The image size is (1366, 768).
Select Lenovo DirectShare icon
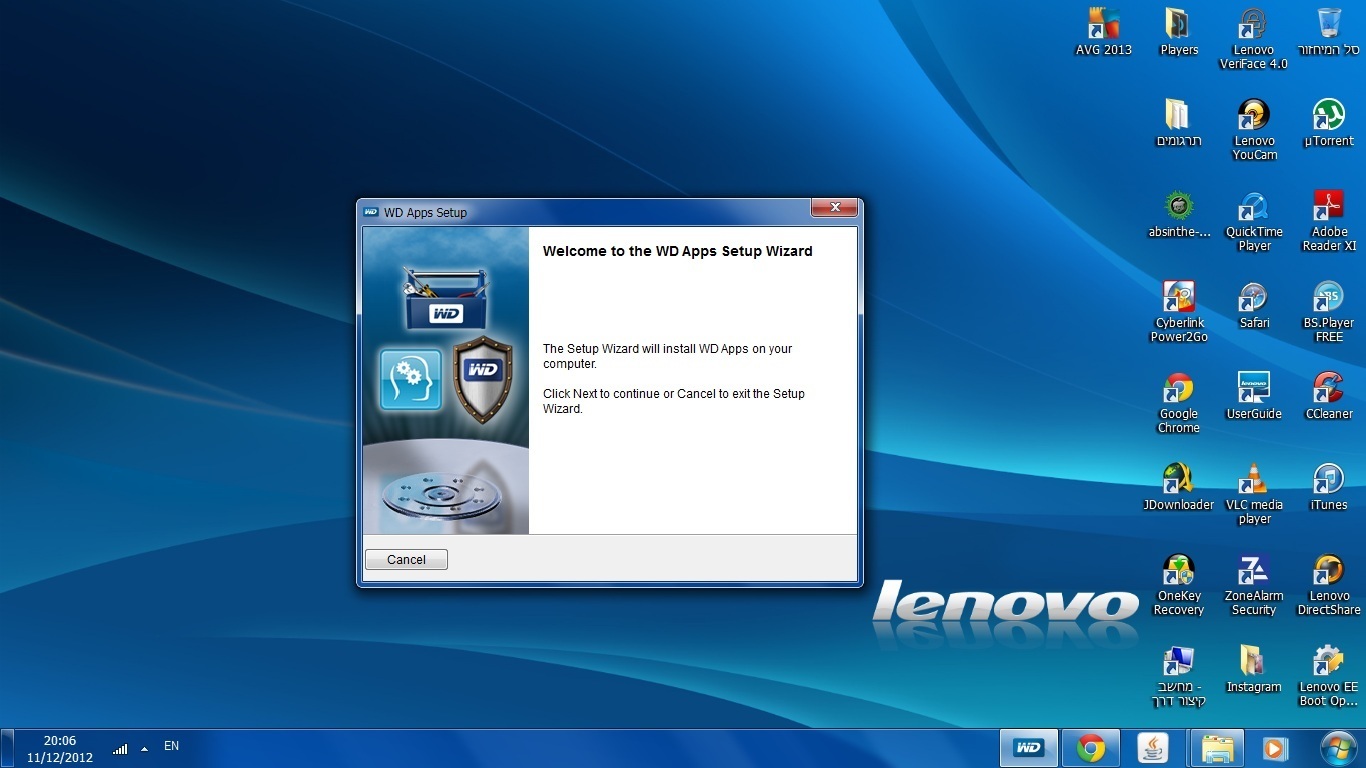click(1329, 585)
